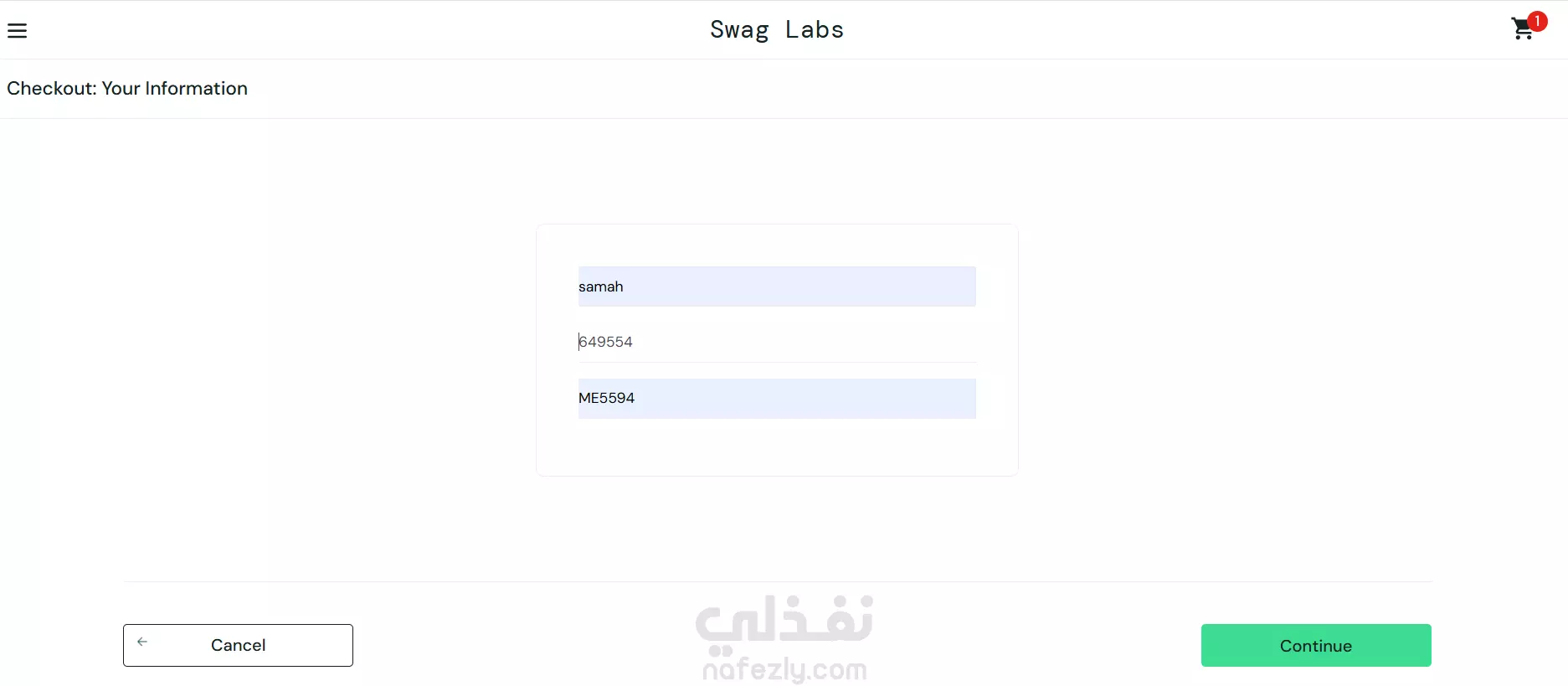The height and width of the screenshot is (686, 1568).
Task: Click the word Swag in the header
Action: (x=739, y=30)
